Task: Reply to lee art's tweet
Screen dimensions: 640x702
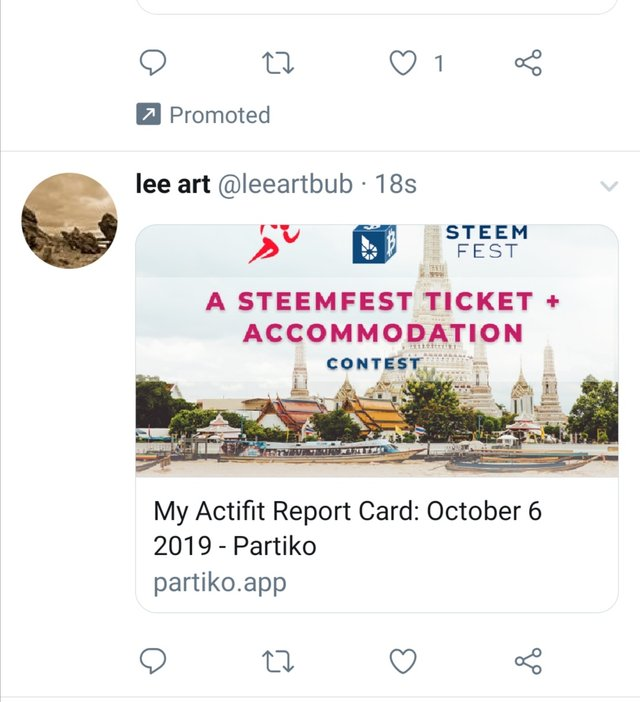Action: pos(151,660)
